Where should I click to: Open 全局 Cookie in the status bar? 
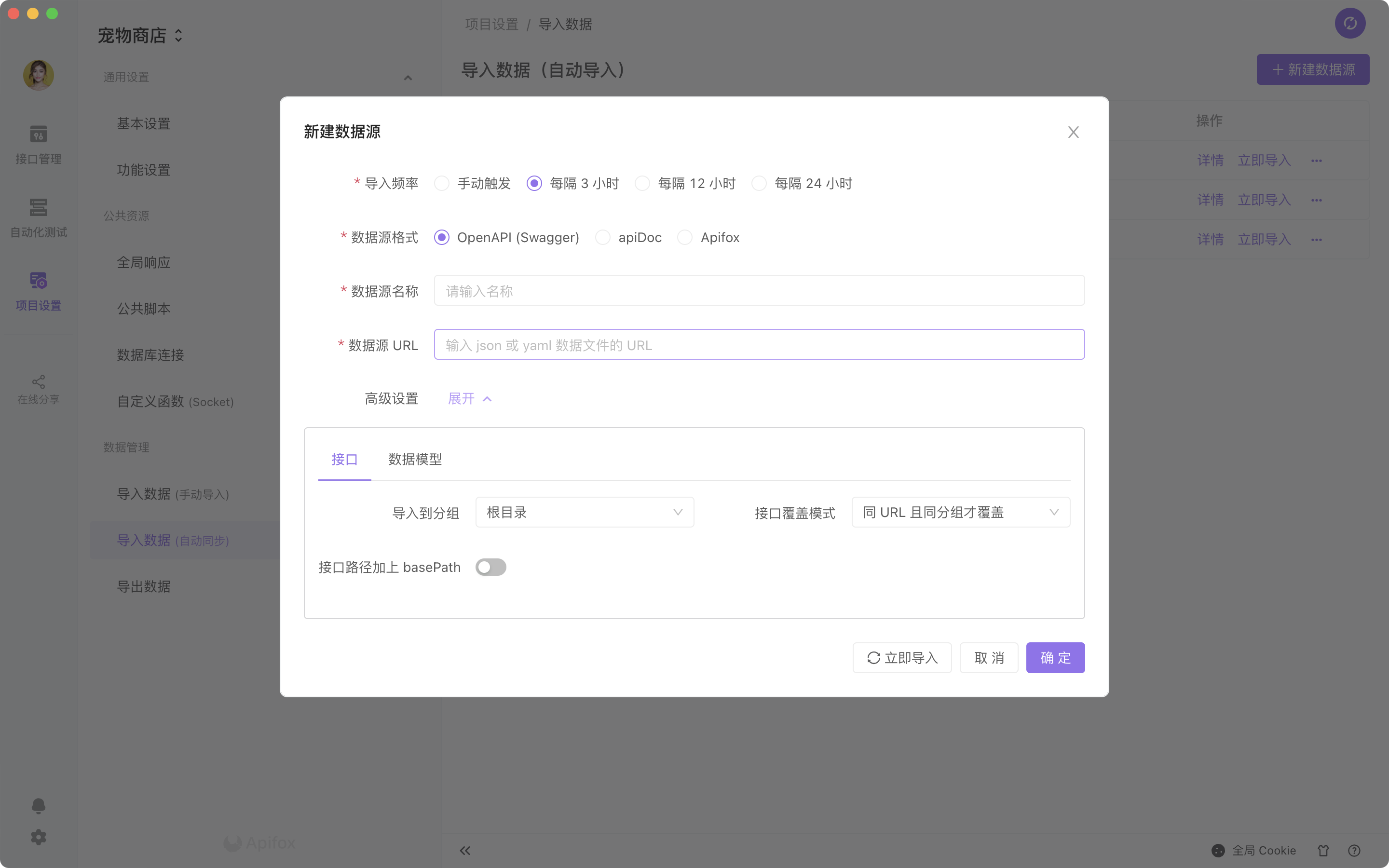click(1253, 850)
